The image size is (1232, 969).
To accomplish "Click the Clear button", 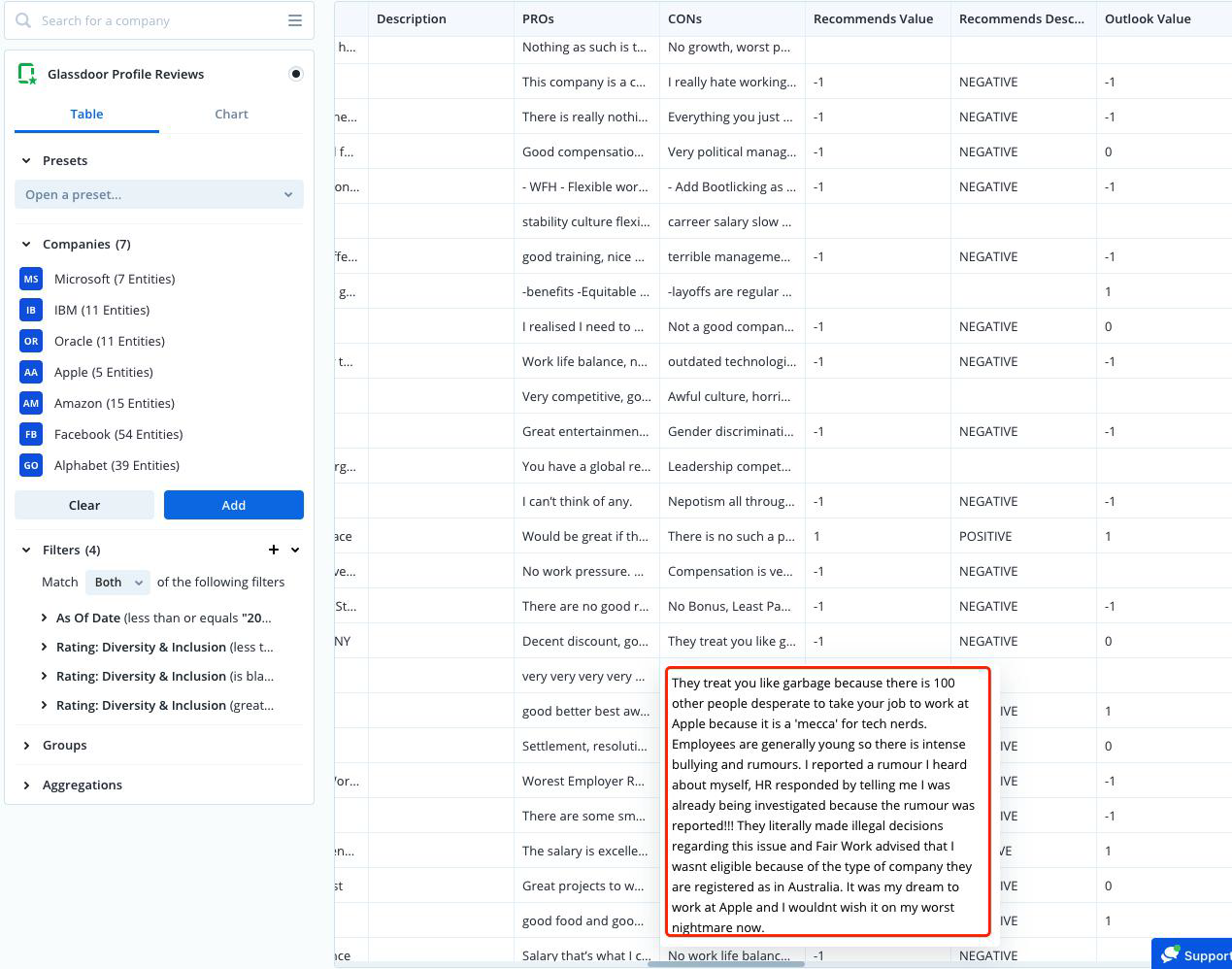I will 84,505.
